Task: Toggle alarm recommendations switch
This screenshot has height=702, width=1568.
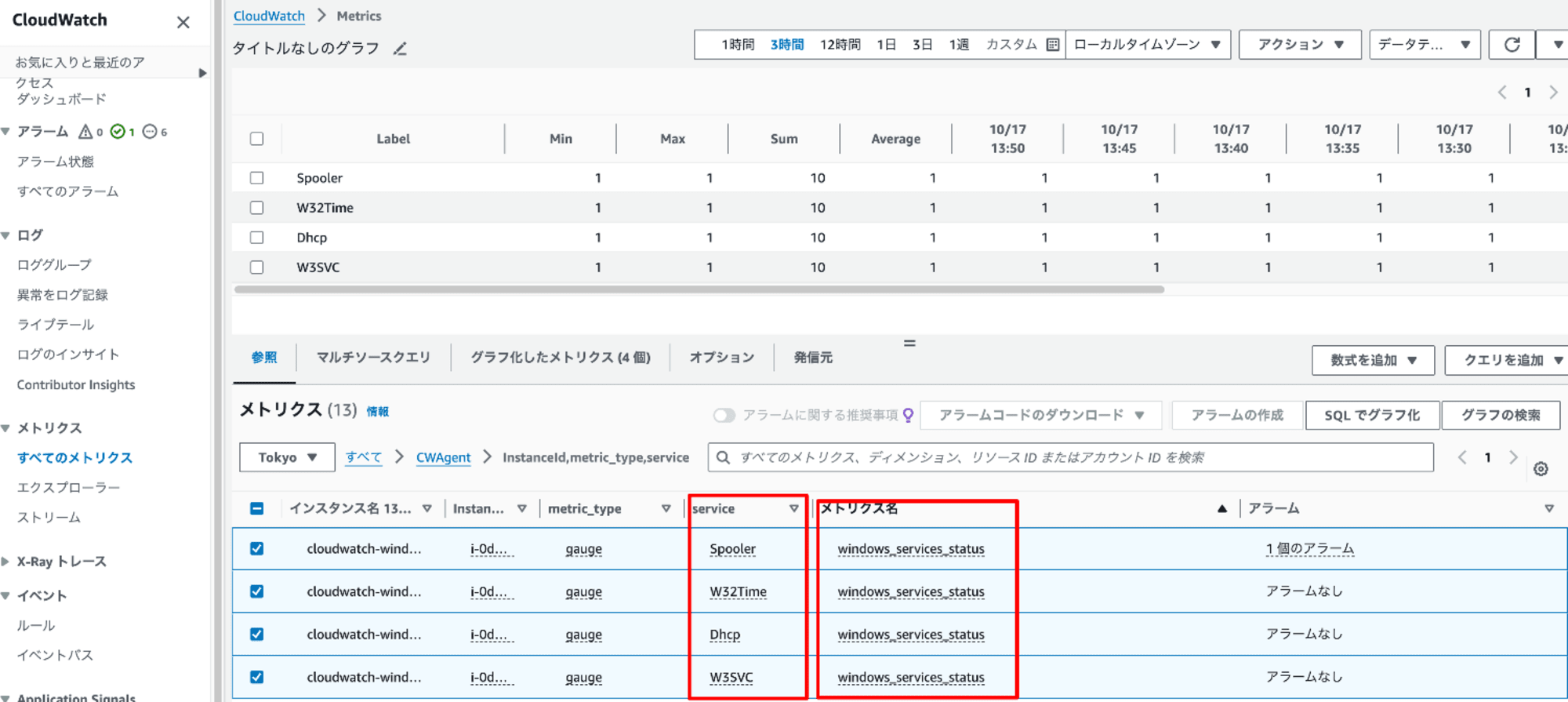Action: (724, 415)
